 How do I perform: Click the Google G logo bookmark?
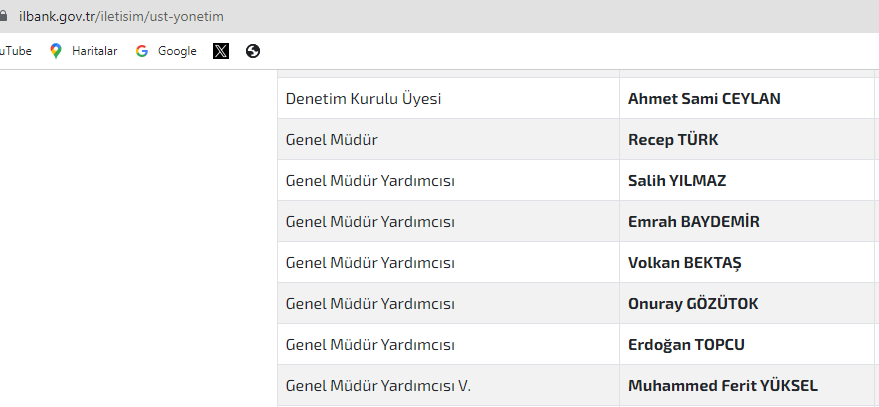tap(142, 51)
